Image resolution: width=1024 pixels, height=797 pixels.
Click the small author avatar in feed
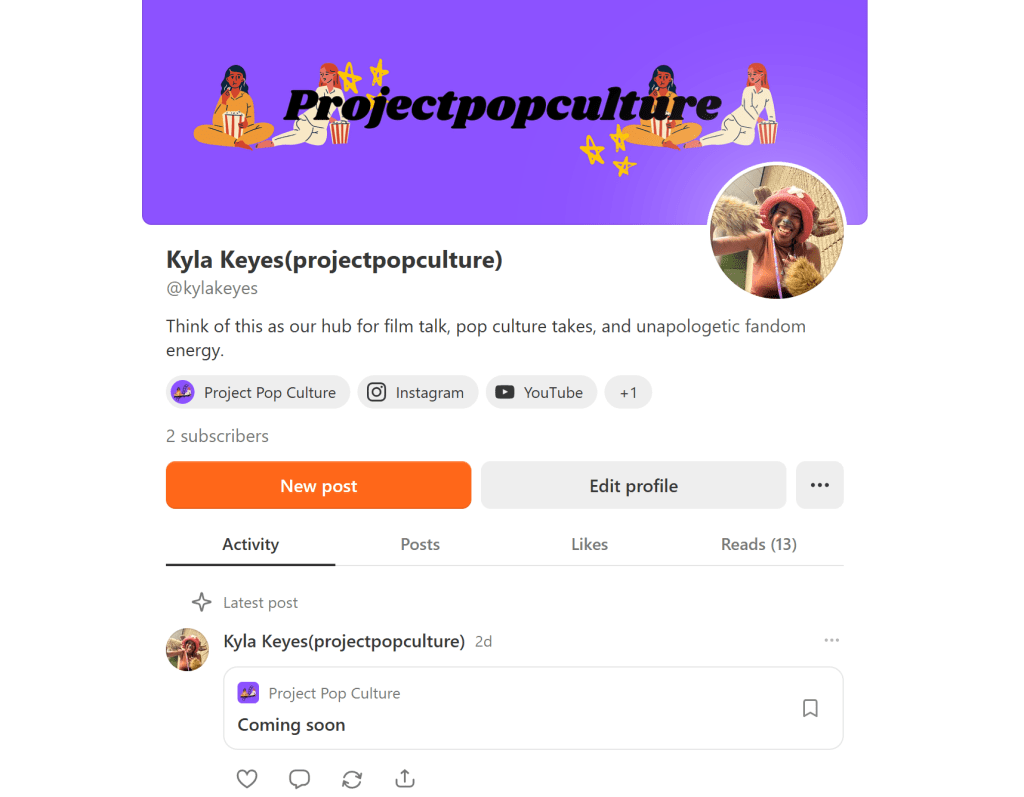(x=187, y=649)
